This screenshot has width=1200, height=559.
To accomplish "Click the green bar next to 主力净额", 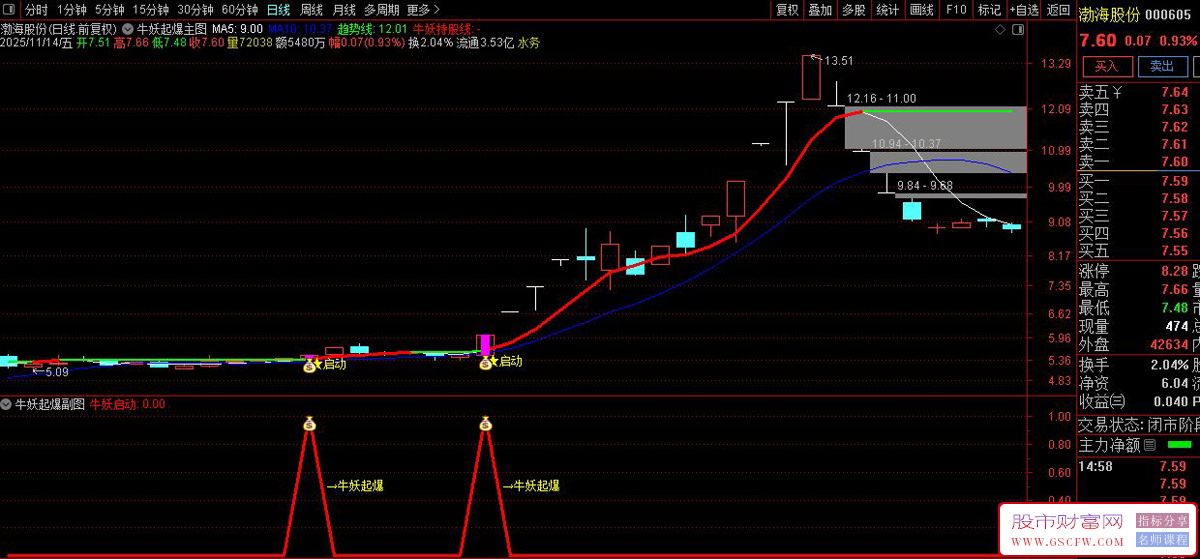I will [x=1180, y=444].
